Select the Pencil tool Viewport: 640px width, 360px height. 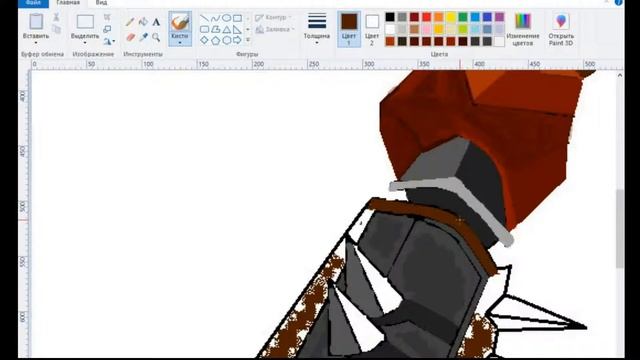tap(130, 22)
